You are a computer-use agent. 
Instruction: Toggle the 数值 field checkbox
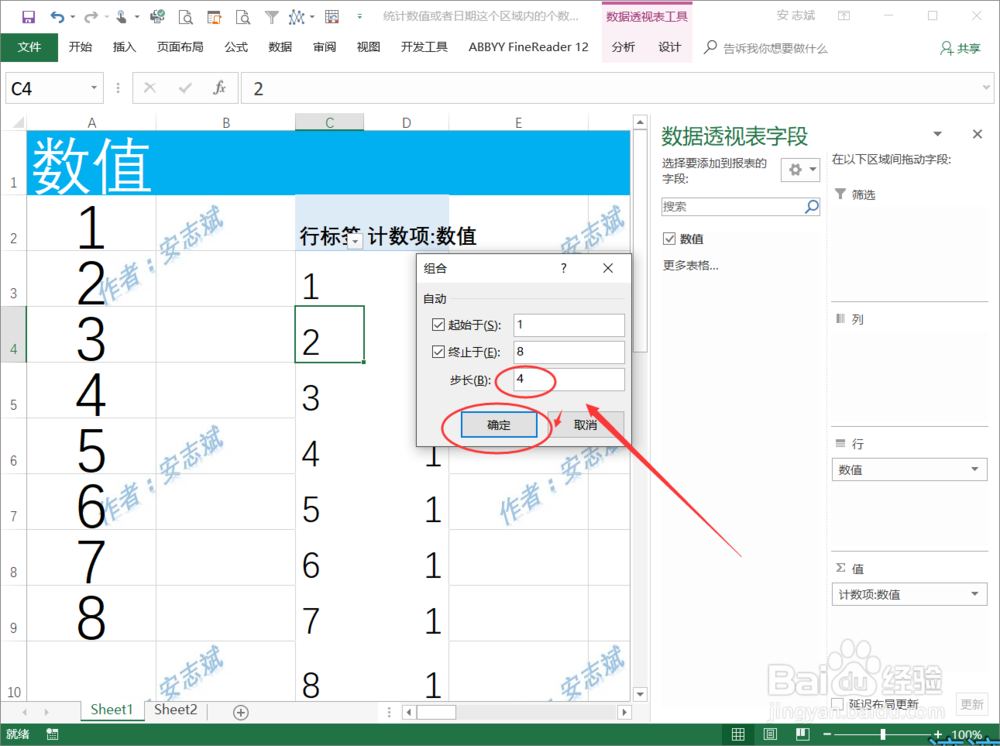click(x=669, y=238)
